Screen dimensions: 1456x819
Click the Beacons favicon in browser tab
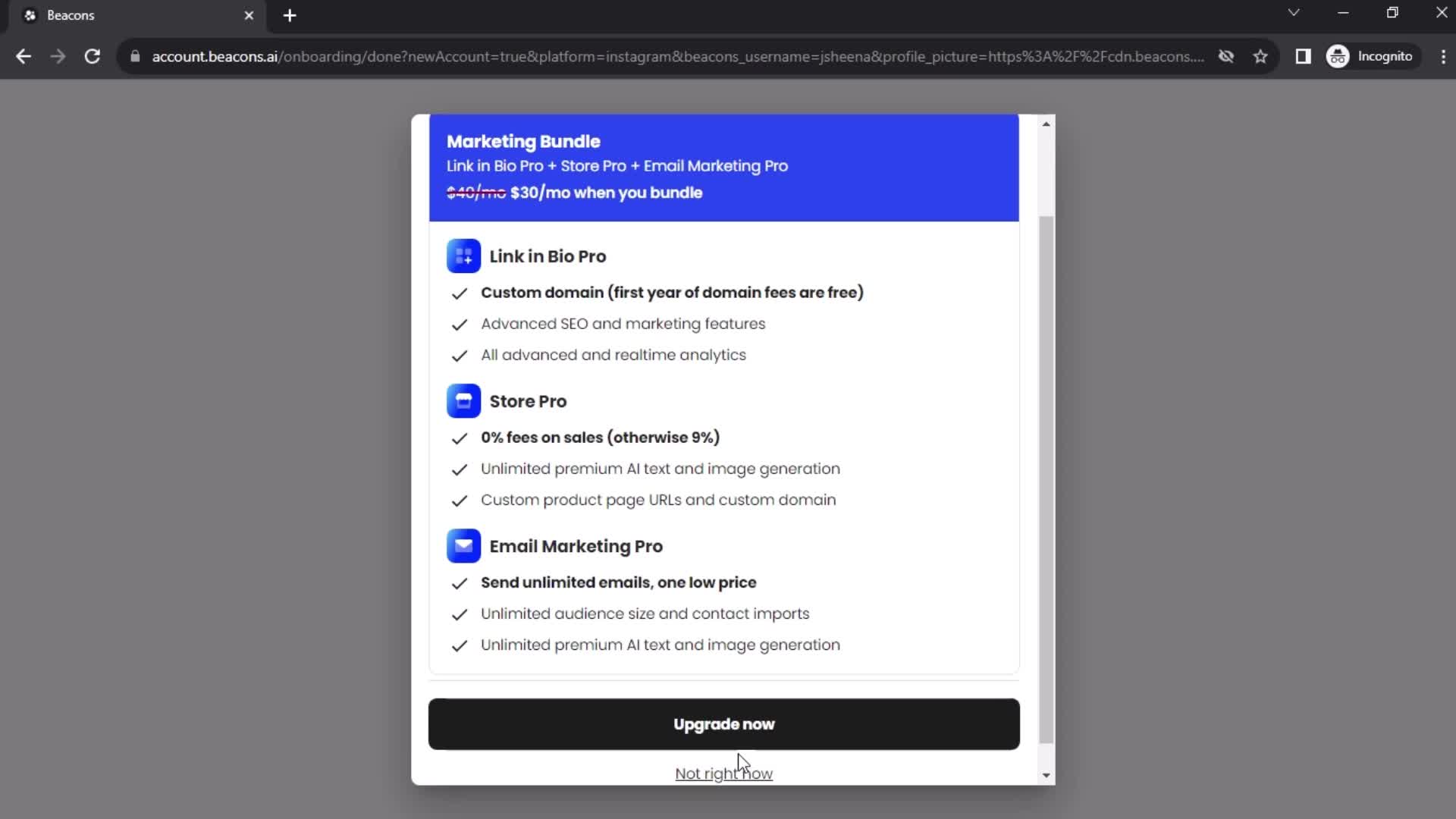click(29, 15)
